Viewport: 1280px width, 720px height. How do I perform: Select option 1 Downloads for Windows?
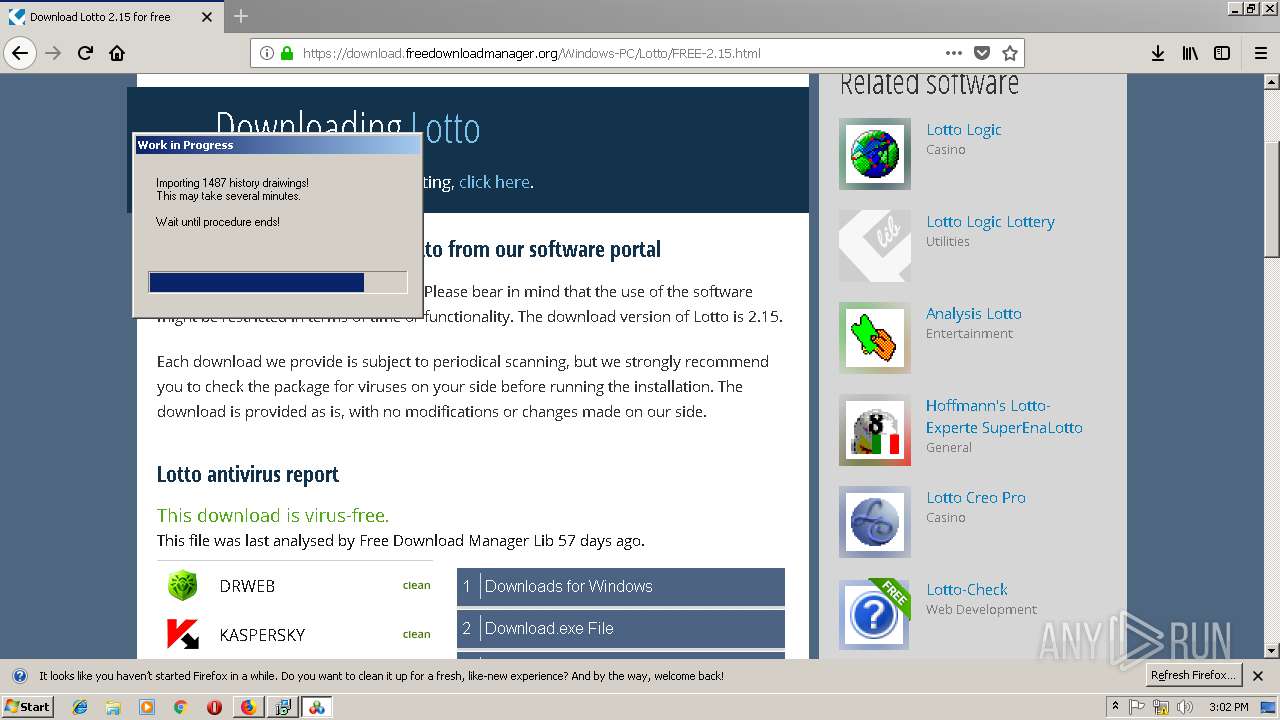coord(621,587)
